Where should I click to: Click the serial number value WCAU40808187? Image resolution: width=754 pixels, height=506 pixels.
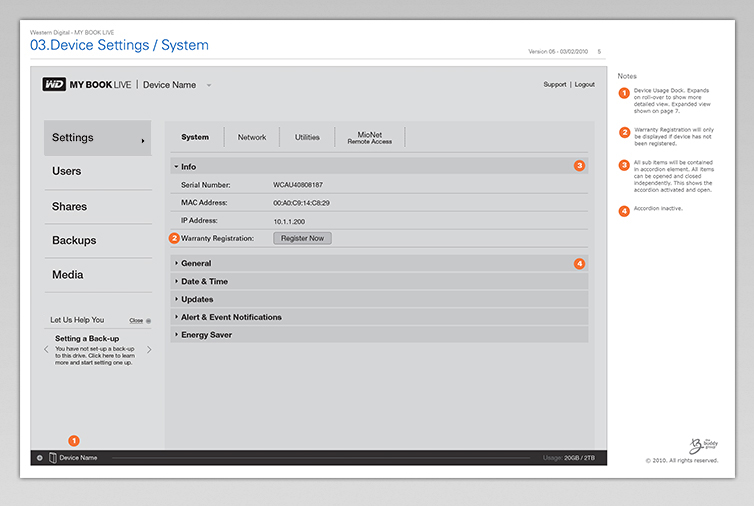(x=298, y=185)
